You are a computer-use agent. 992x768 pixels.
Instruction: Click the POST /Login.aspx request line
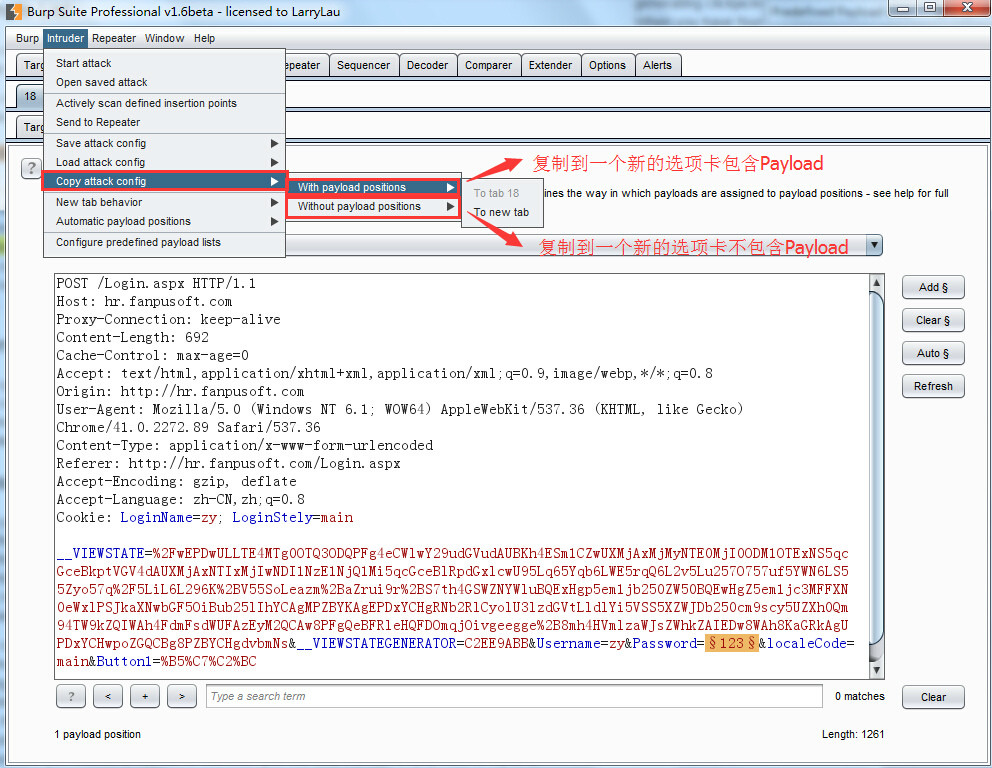click(156, 283)
